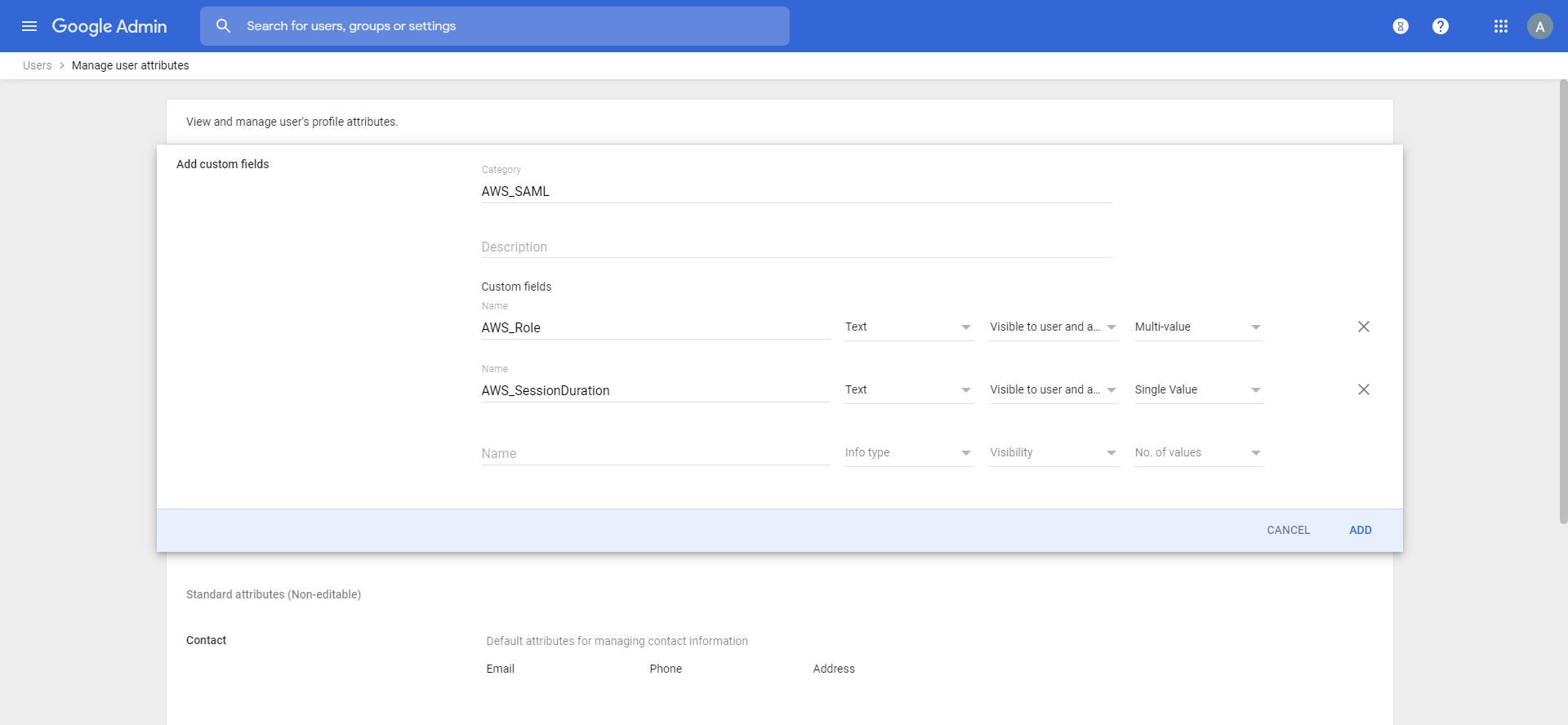This screenshot has height=725, width=1568.
Task: Click the Google Admin logo
Action: pos(109,26)
